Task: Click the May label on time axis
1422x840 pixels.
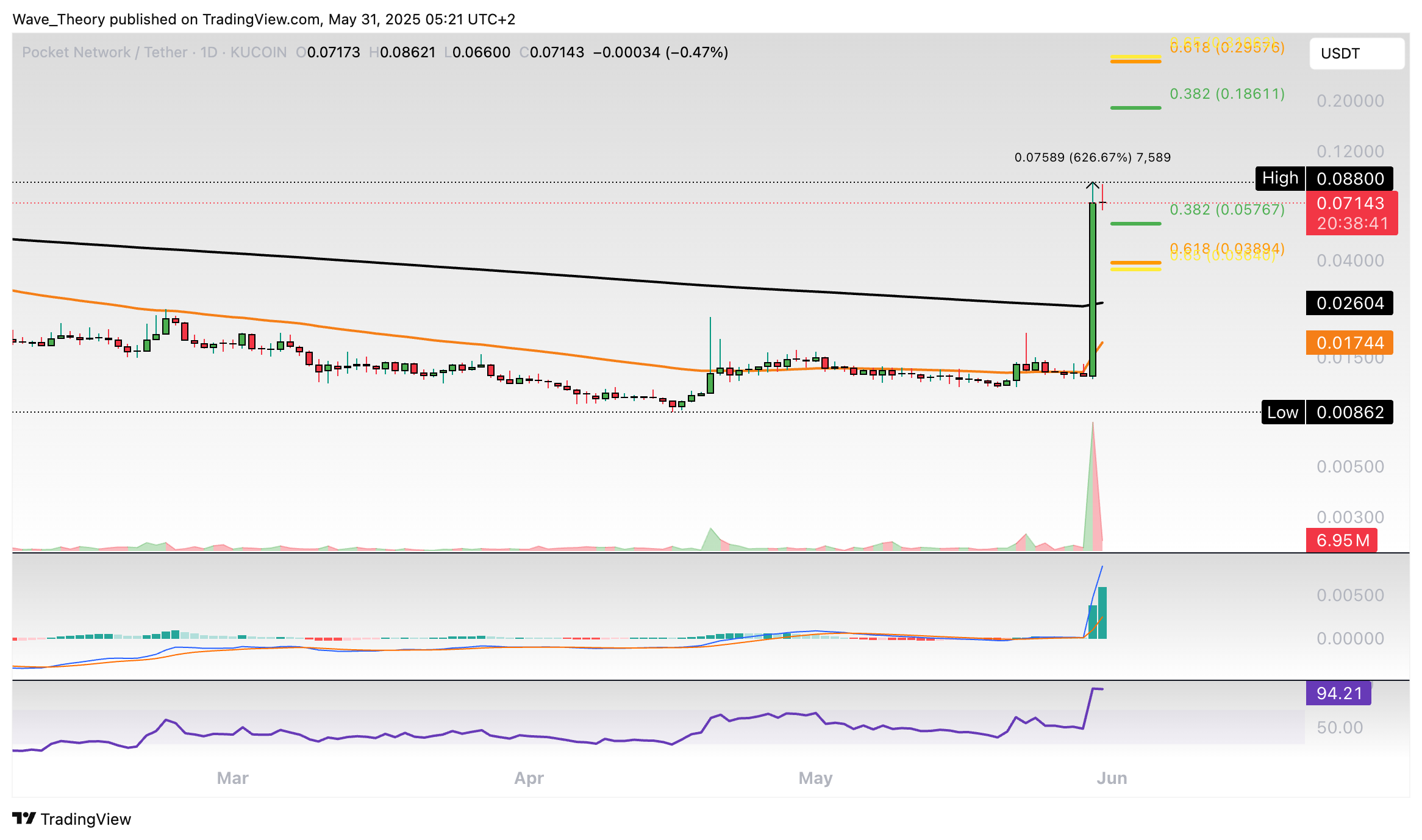Action: [x=815, y=778]
